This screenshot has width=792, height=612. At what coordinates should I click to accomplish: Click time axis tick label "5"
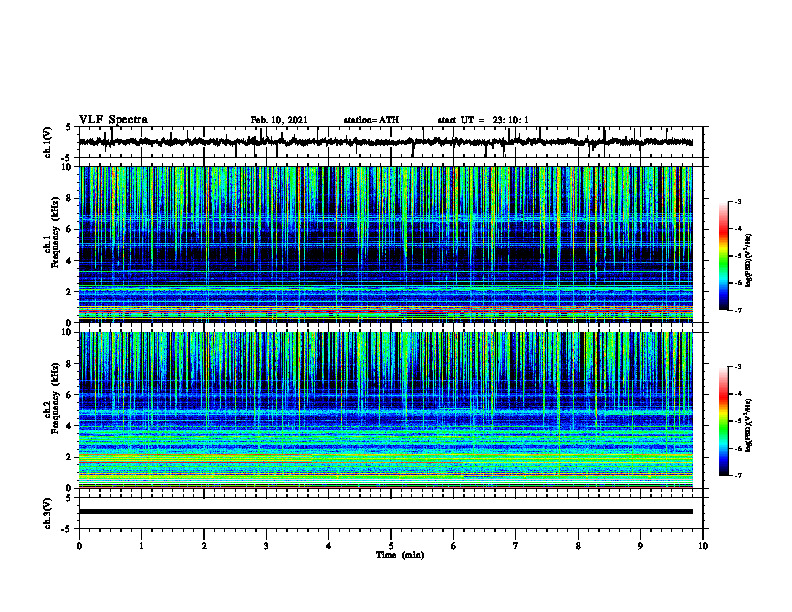click(x=391, y=546)
